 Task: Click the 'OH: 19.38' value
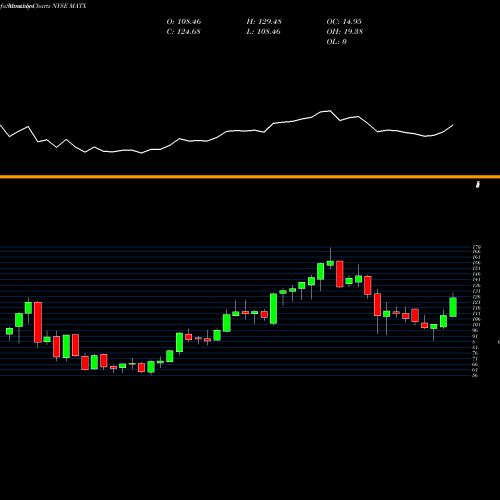345,32
